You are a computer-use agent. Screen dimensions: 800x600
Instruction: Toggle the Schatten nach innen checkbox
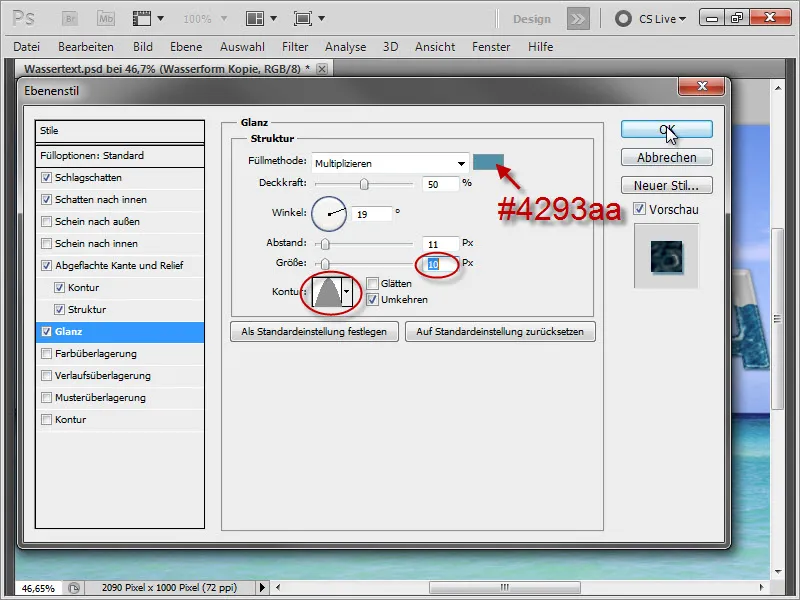[46, 199]
